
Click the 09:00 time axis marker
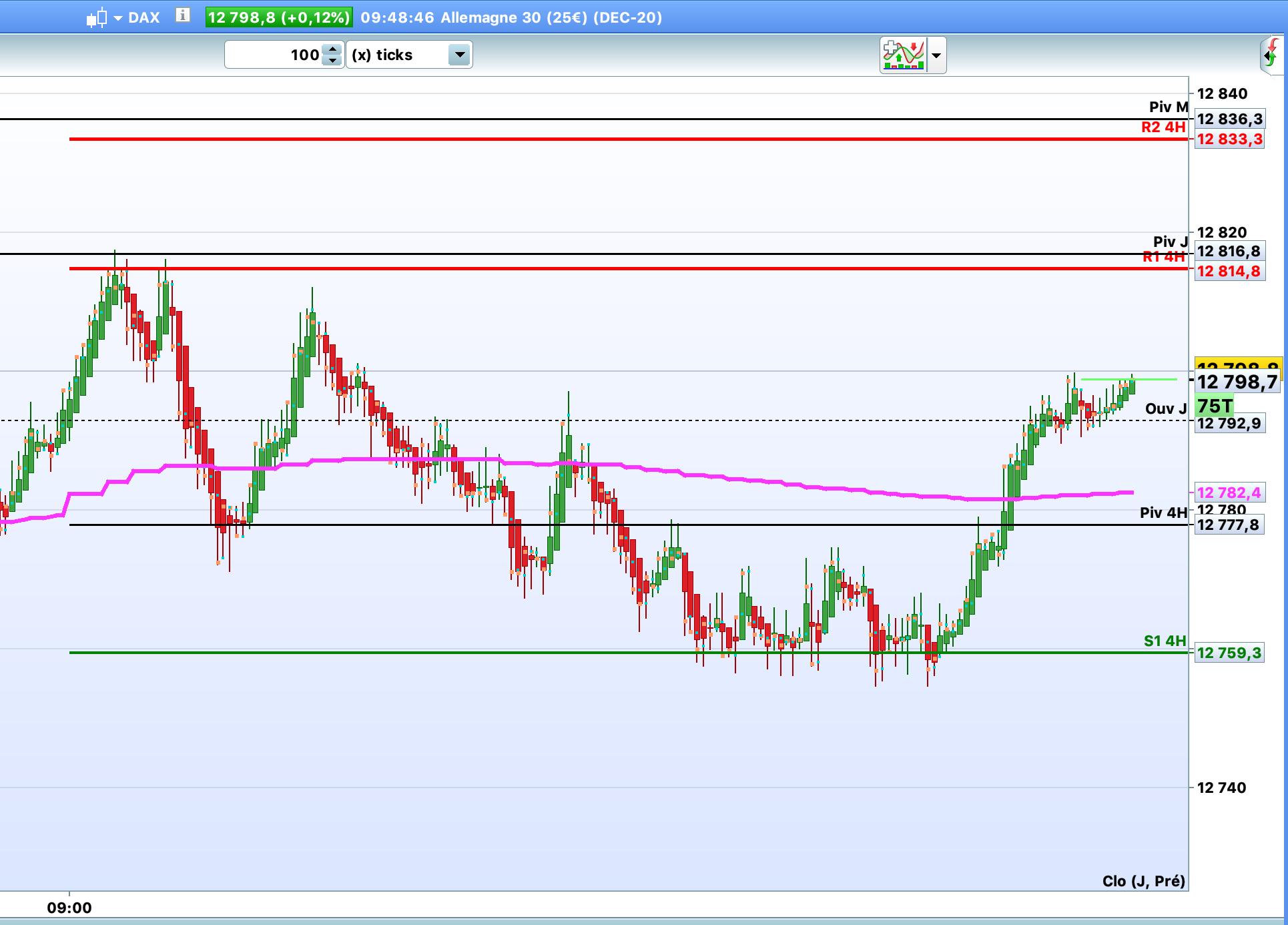coord(69,907)
